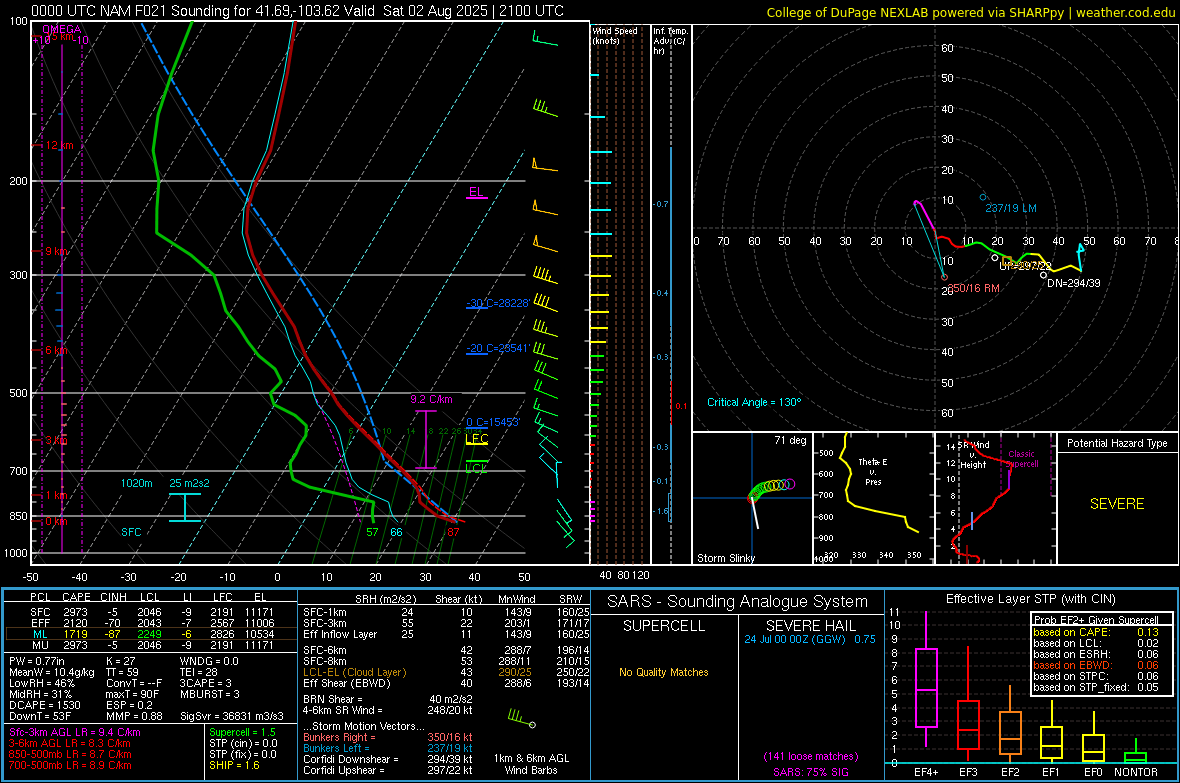
Task: Click the 6 km height marker
Action: coord(56,350)
